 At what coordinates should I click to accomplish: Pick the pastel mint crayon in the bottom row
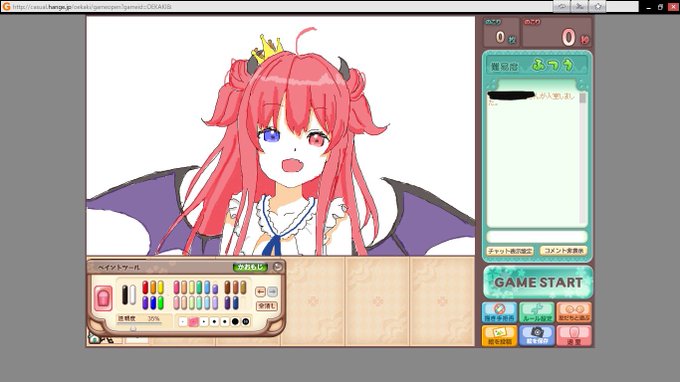[199, 303]
